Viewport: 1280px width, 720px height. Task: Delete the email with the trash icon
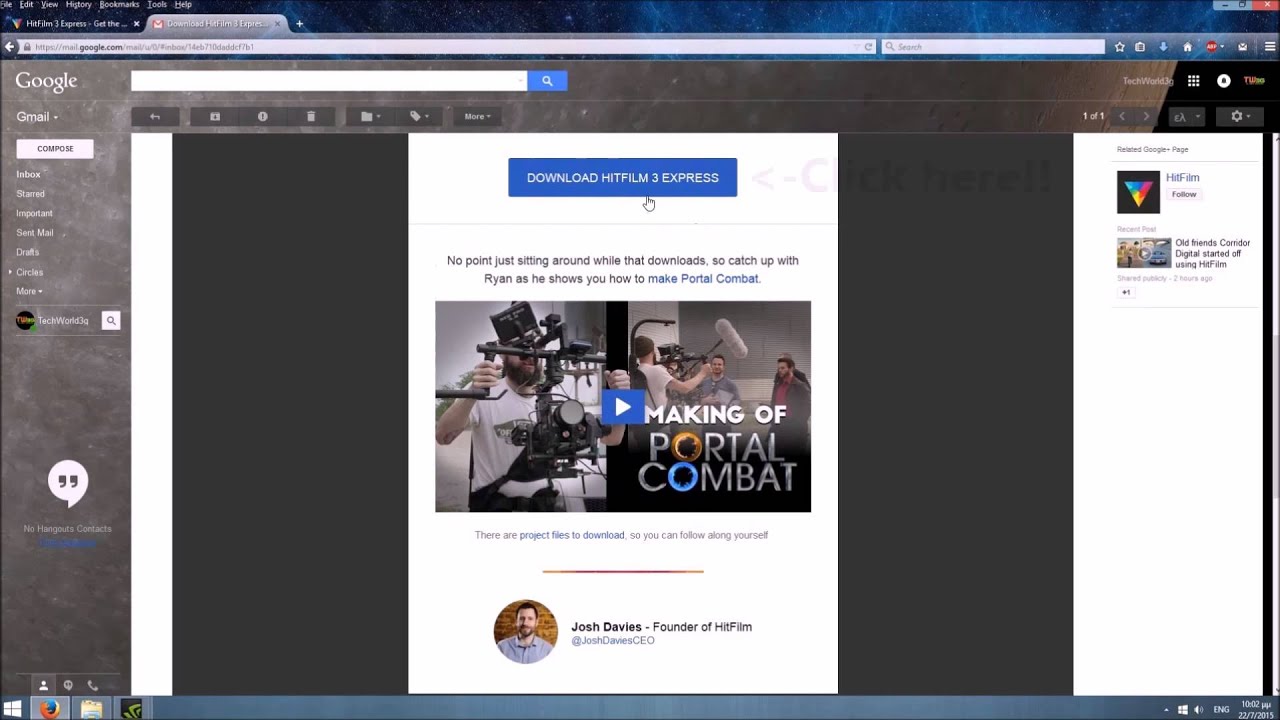pyautogui.click(x=310, y=116)
